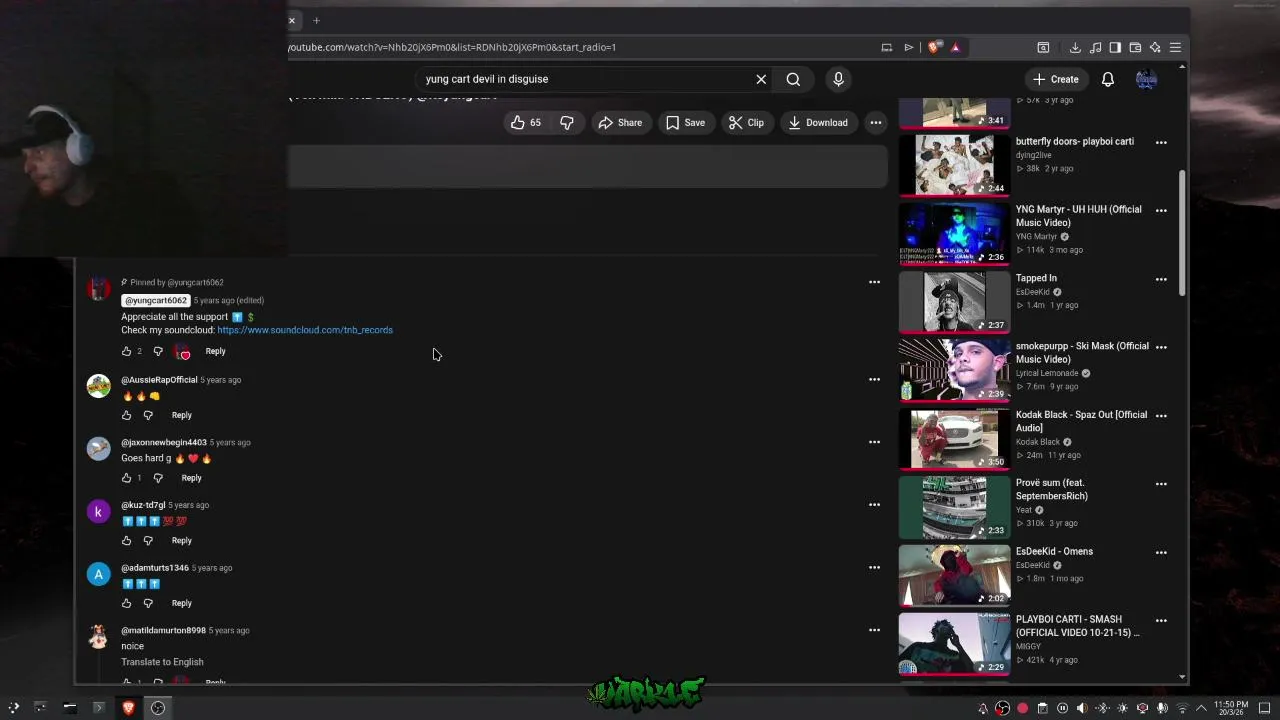Open options for @adamturts1346 comment

tap(874, 567)
